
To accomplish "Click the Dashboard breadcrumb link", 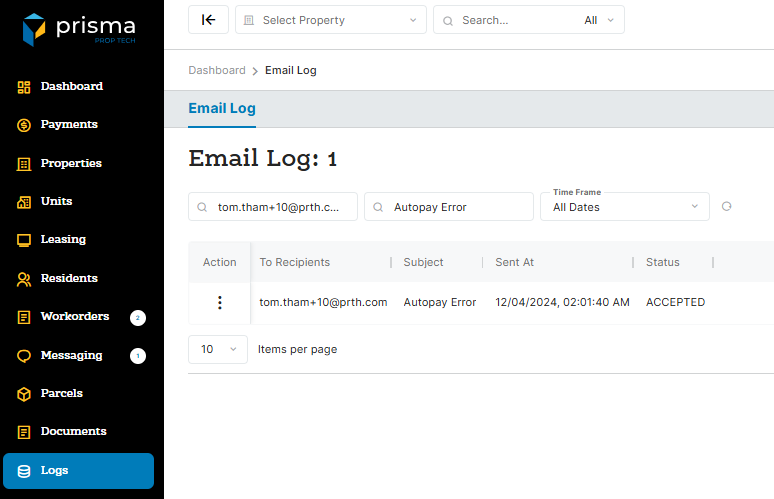I will 217,71.
